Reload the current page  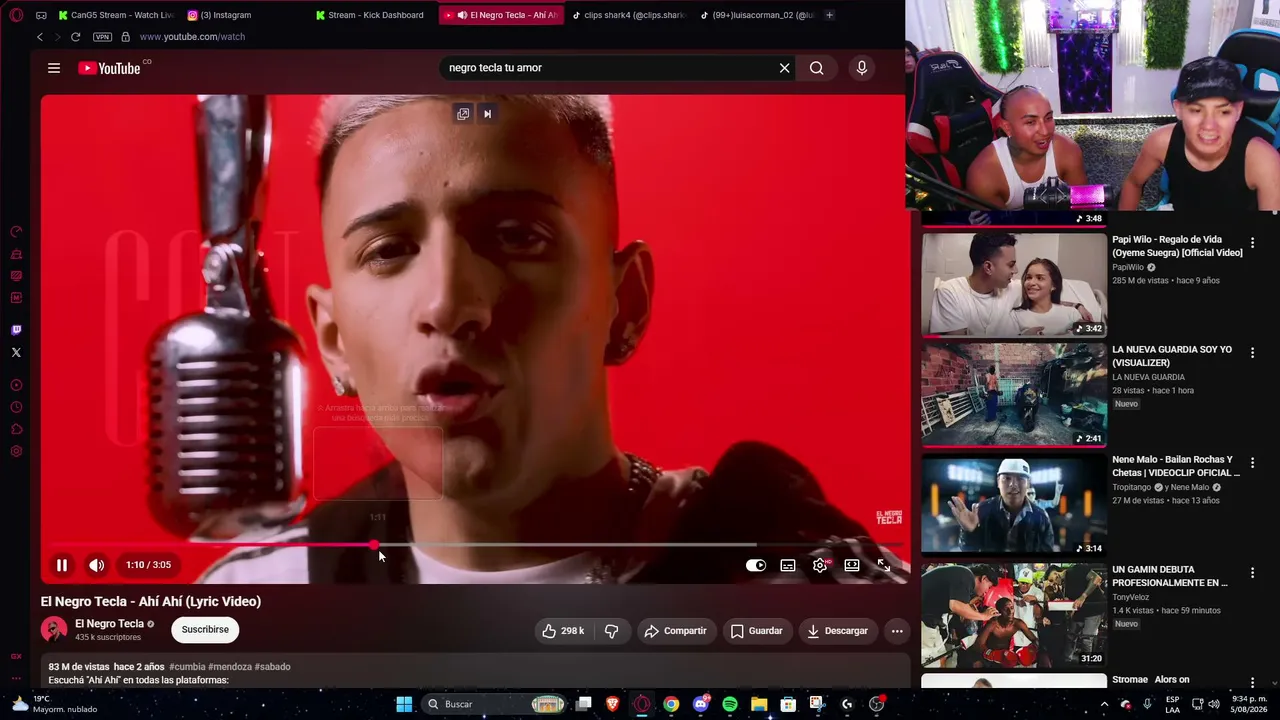(x=75, y=37)
